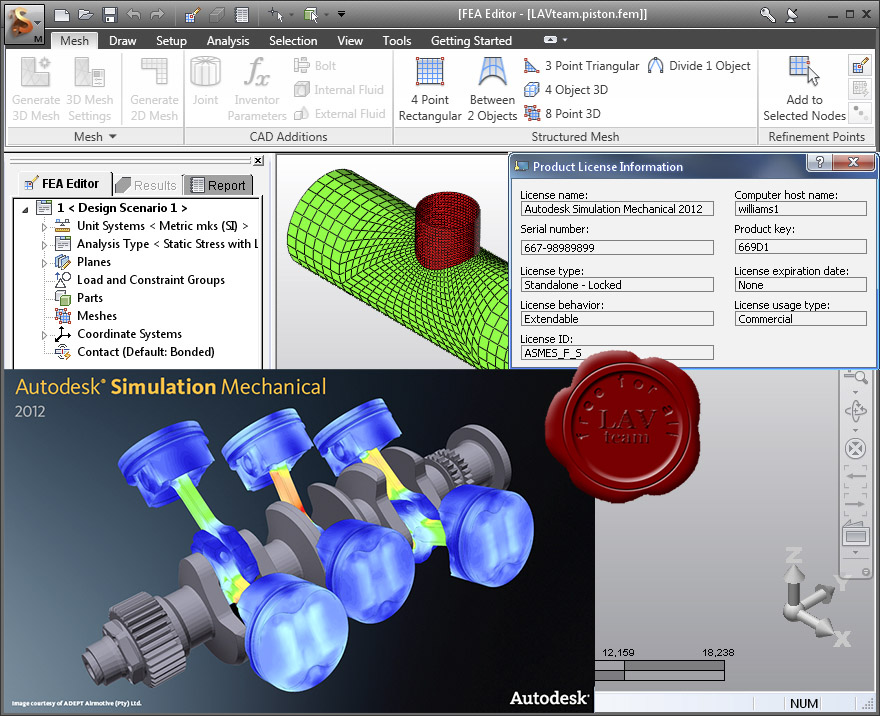Open ribbon minimize options dropdown arrow
This screenshot has width=880, height=716.
(565, 40)
